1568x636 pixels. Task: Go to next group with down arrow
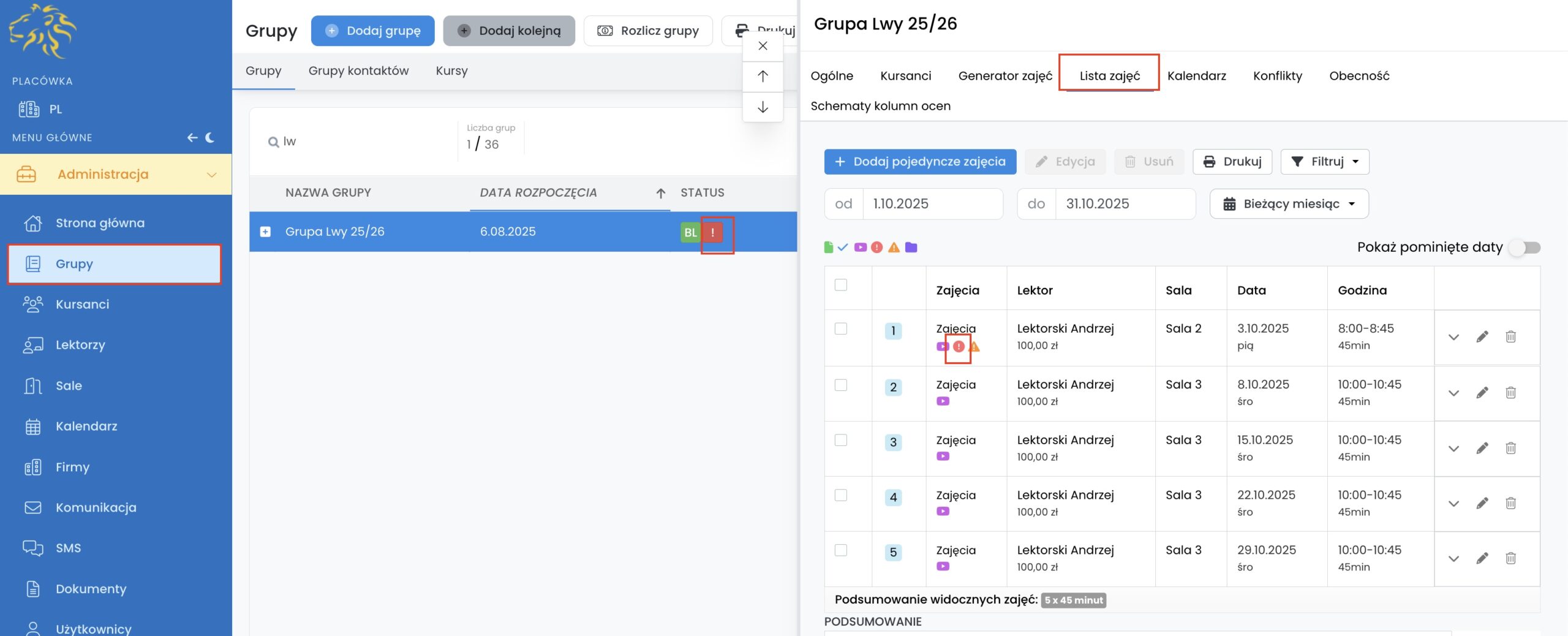pos(763,107)
